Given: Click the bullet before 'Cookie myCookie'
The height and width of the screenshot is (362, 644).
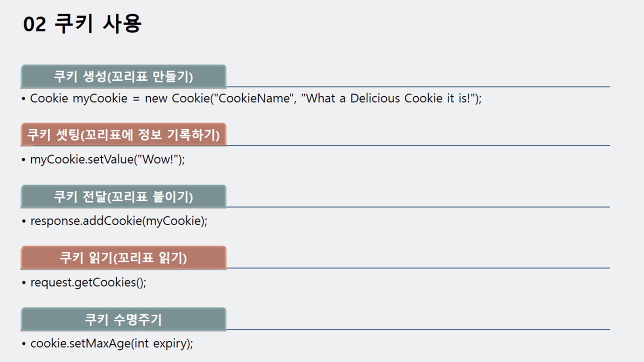Looking at the screenshot, I should click(23, 99).
